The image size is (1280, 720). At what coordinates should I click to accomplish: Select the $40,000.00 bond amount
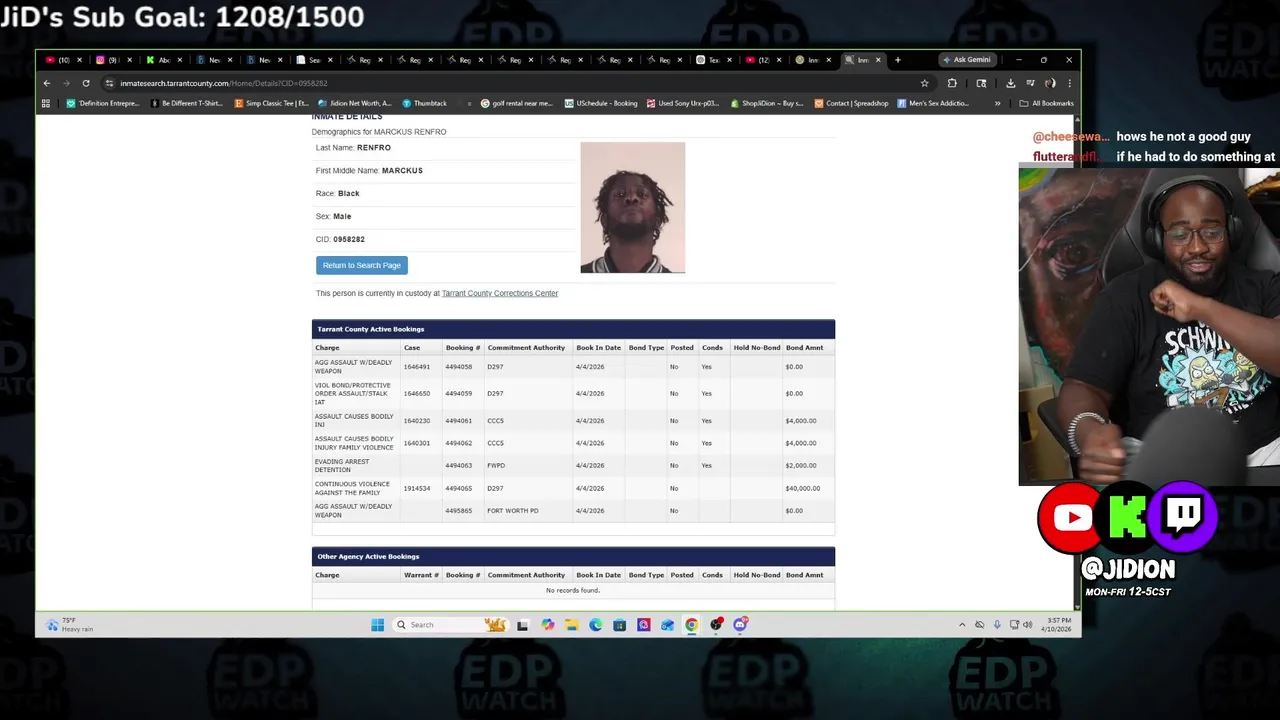pyautogui.click(x=803, y=488)
